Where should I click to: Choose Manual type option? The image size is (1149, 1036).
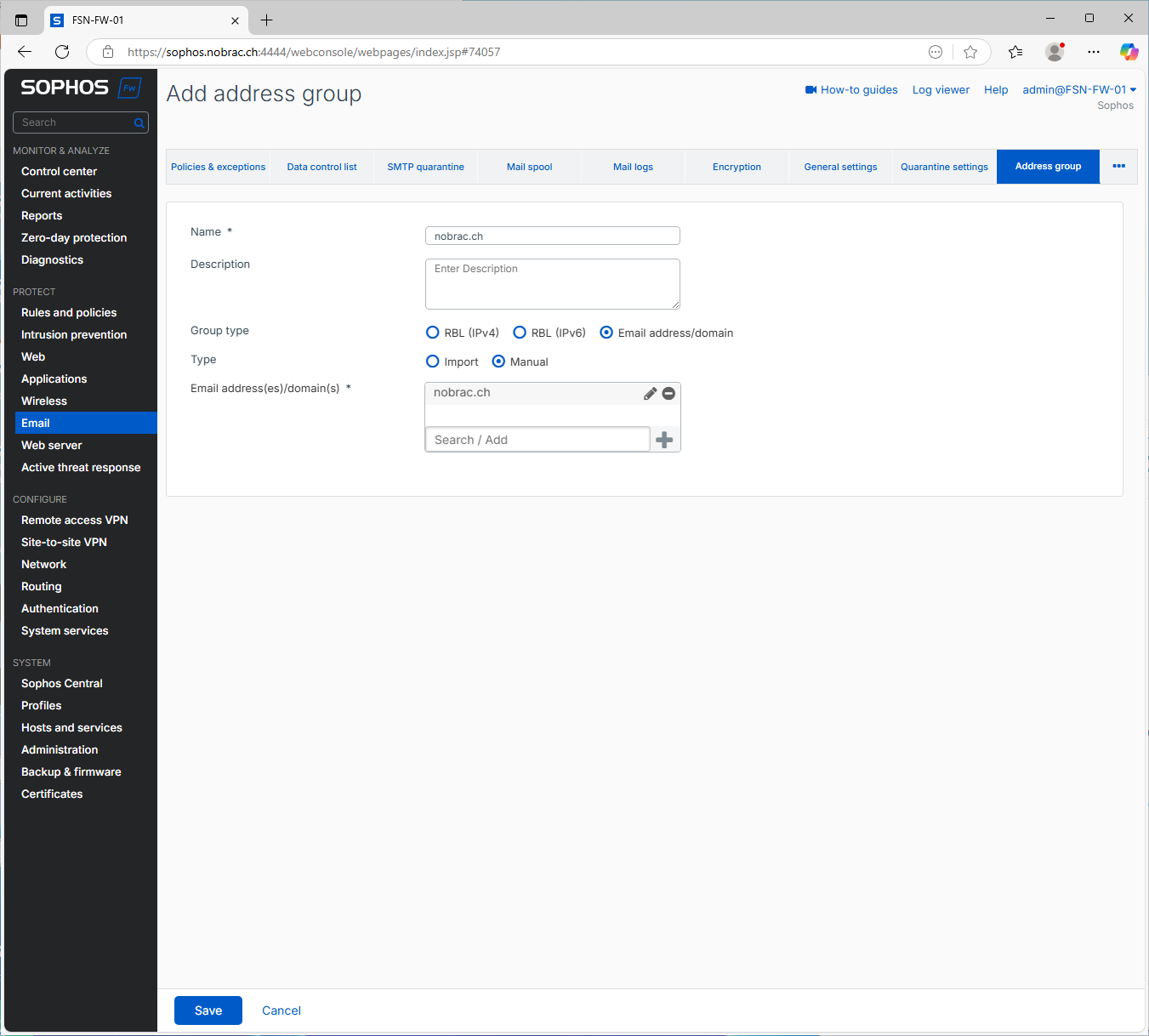tap(499, 361)
